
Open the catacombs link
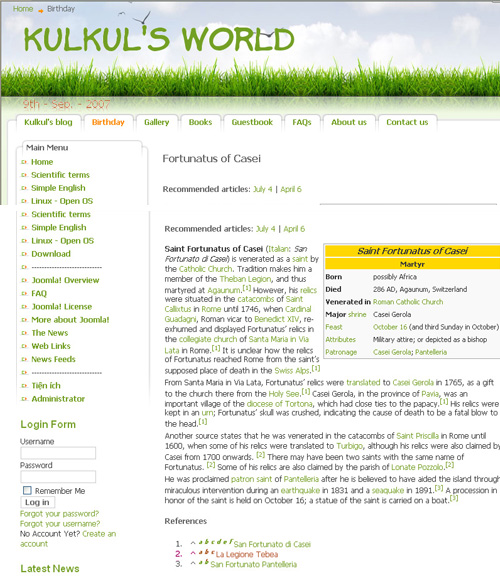[x=256, y=299]
